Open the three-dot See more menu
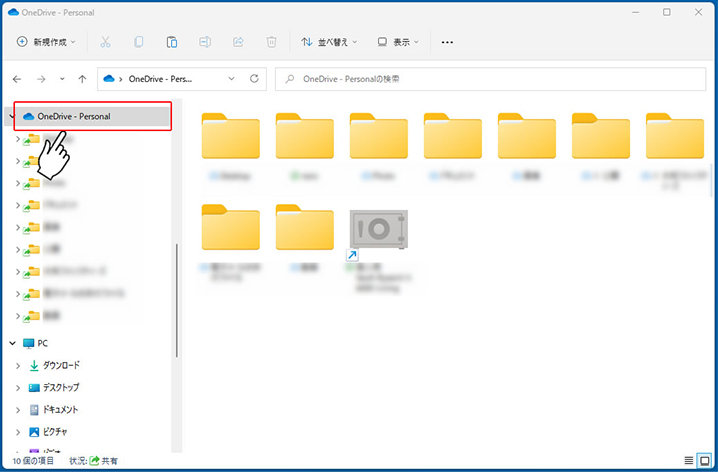Viewport: 719px width, 473px height. point(447,42)
